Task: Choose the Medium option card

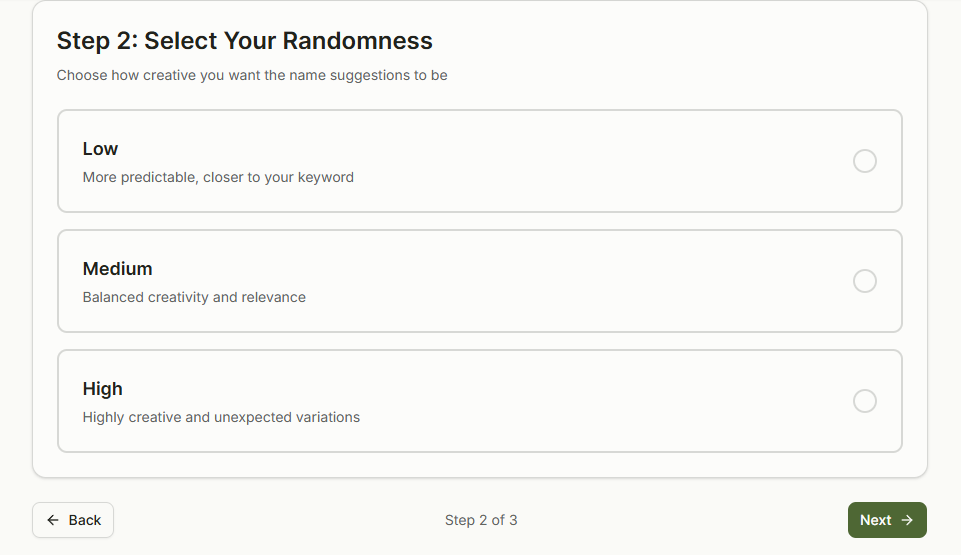Action: coord(480,281)
